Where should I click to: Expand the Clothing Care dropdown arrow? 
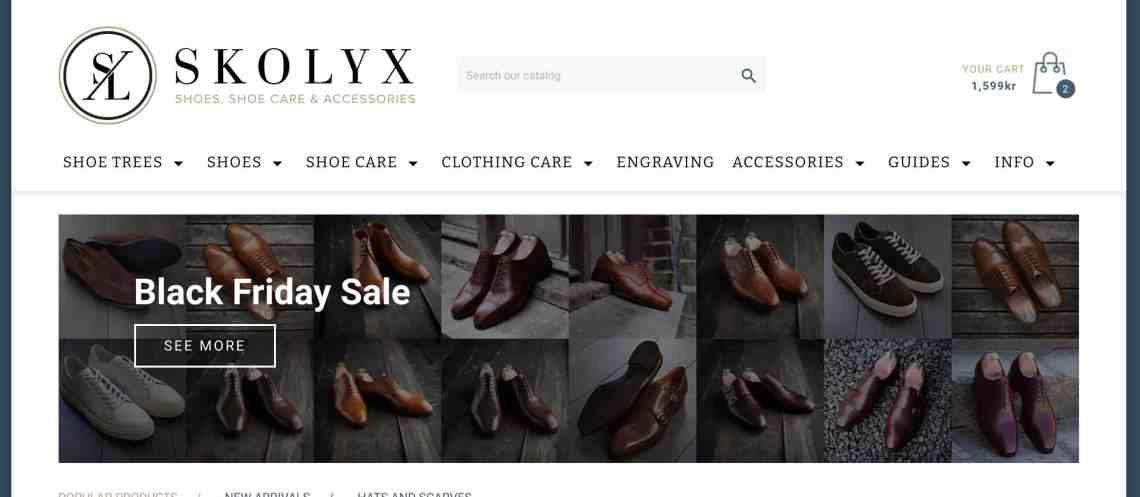tap(588, 163)
